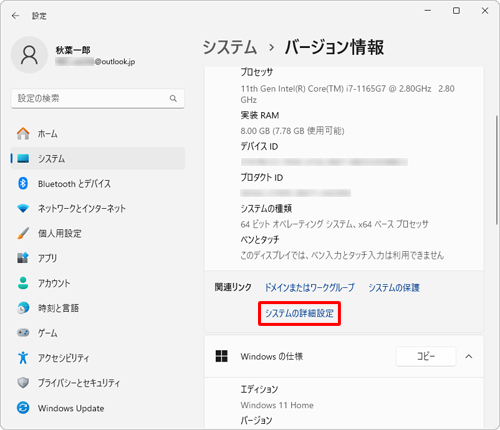This screenshot has height=430, width=500.
Task: Go back with the arrow icon
Action: point(15,16)
